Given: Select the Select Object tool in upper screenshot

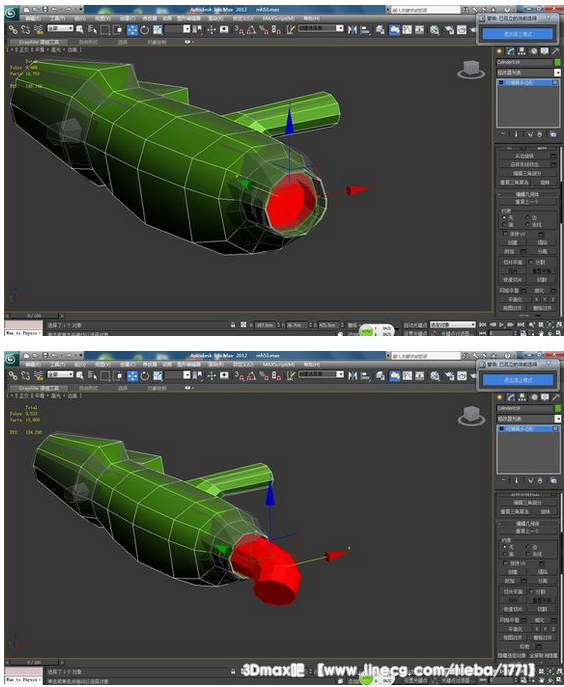Looking at the screenshot, I should [x=80, y=29].
